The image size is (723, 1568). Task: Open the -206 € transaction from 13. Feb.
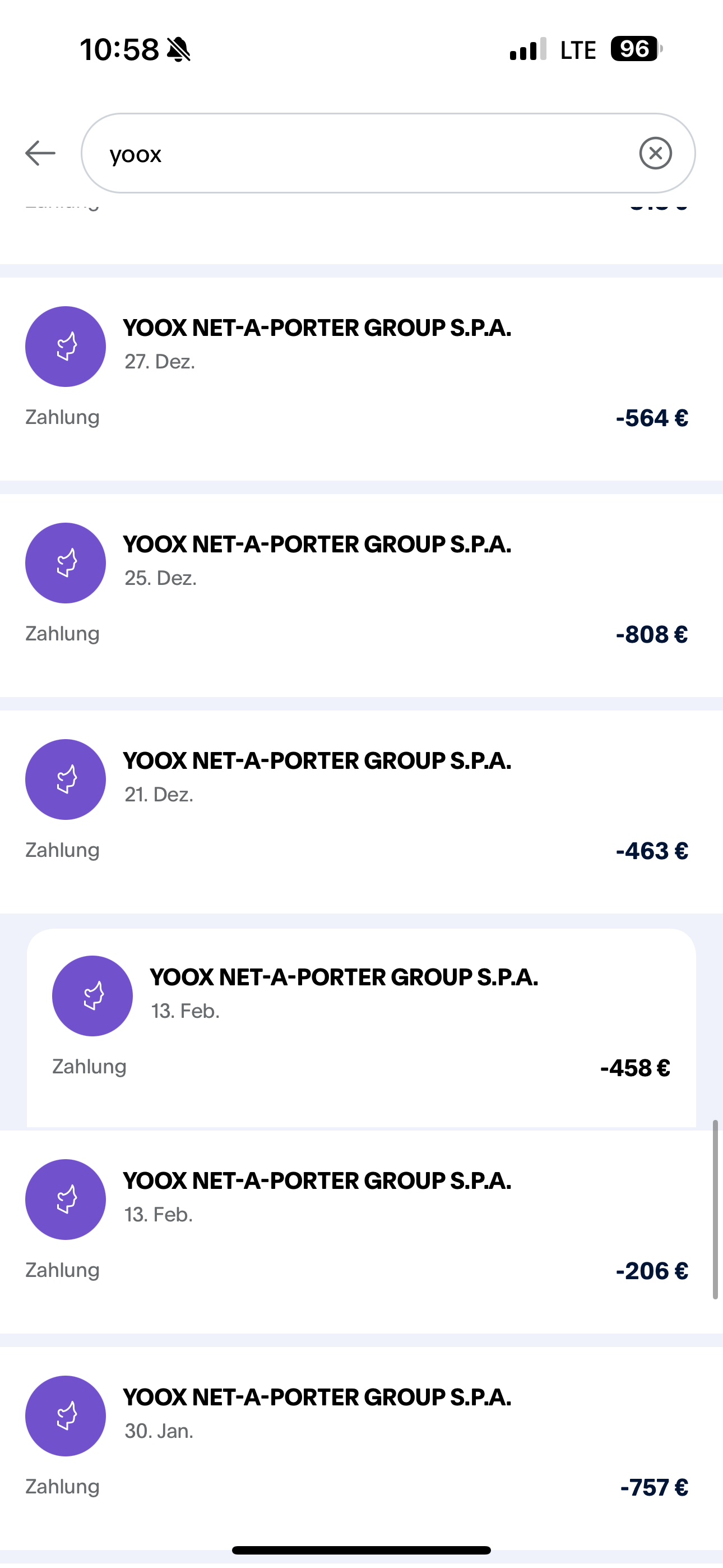pos(361,1231)
